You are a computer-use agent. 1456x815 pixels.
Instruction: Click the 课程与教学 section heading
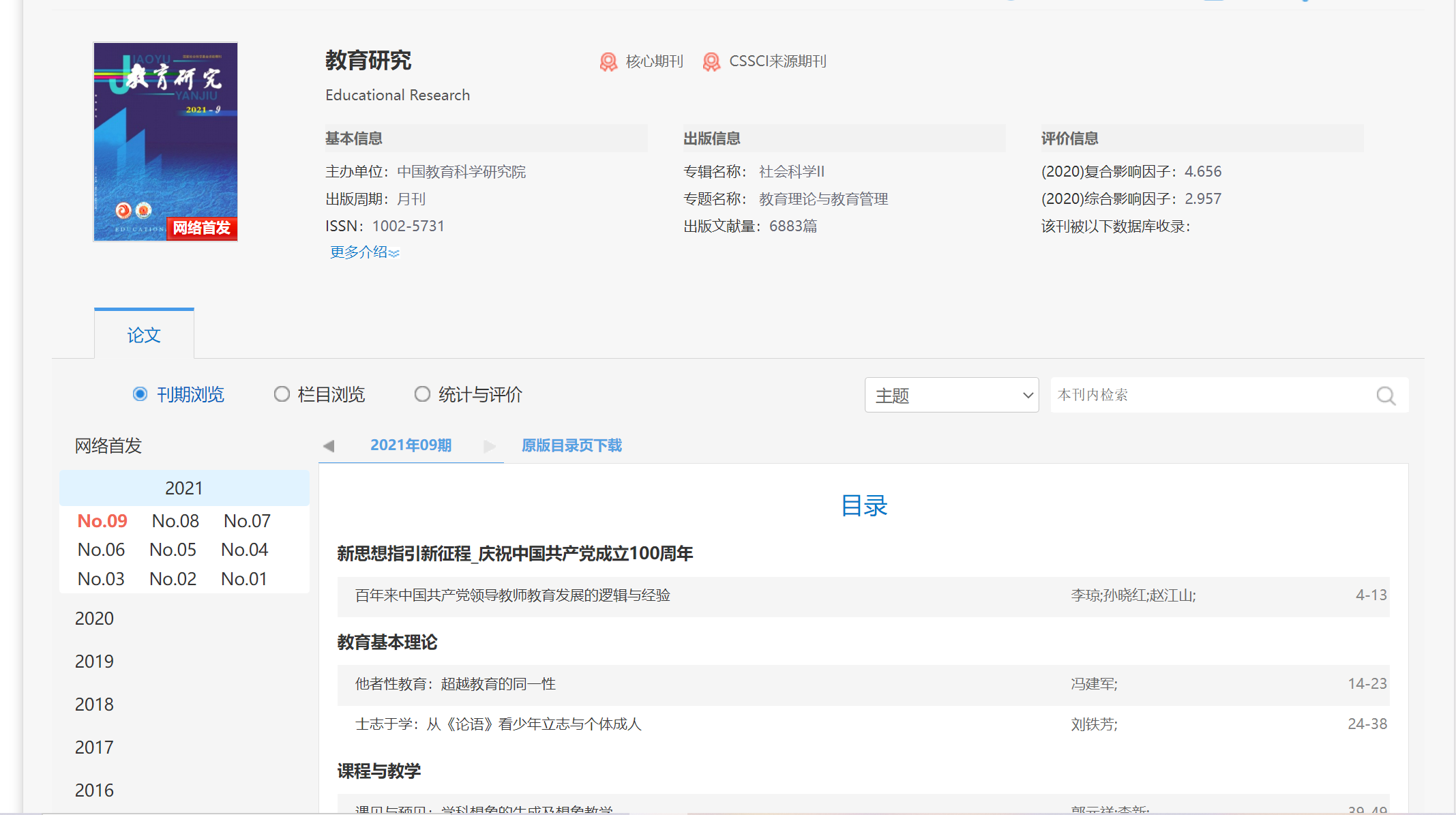pyautogui.click(x=379, y=771)
